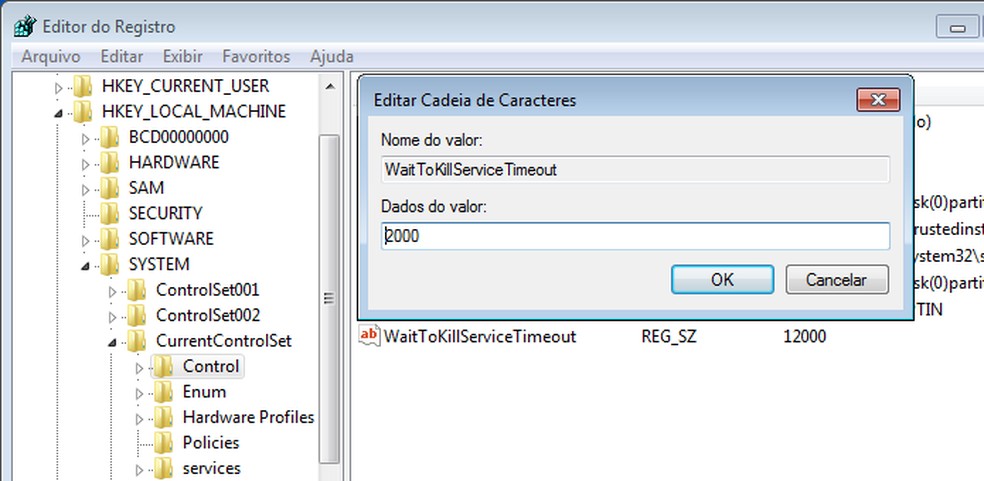This screenshot has width=984, height=481.
Task: Click the SOFTWARE key folder icon
Action: coord(111,239)
